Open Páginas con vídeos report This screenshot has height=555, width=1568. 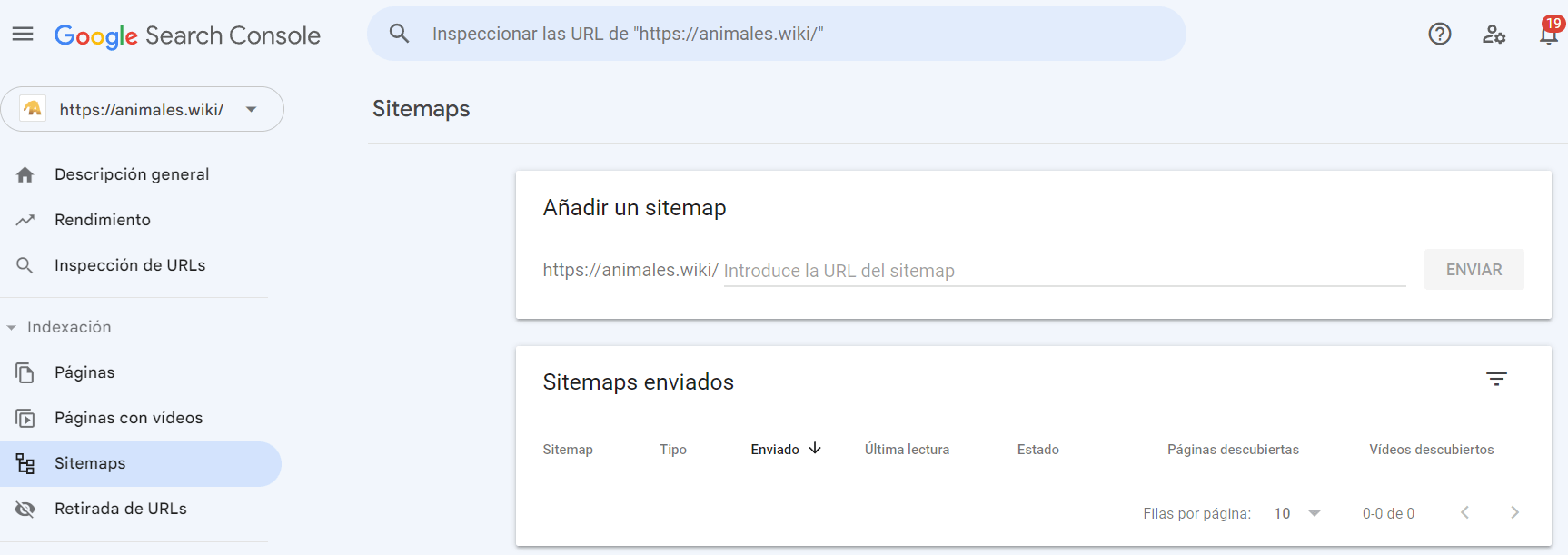(128, 418)
